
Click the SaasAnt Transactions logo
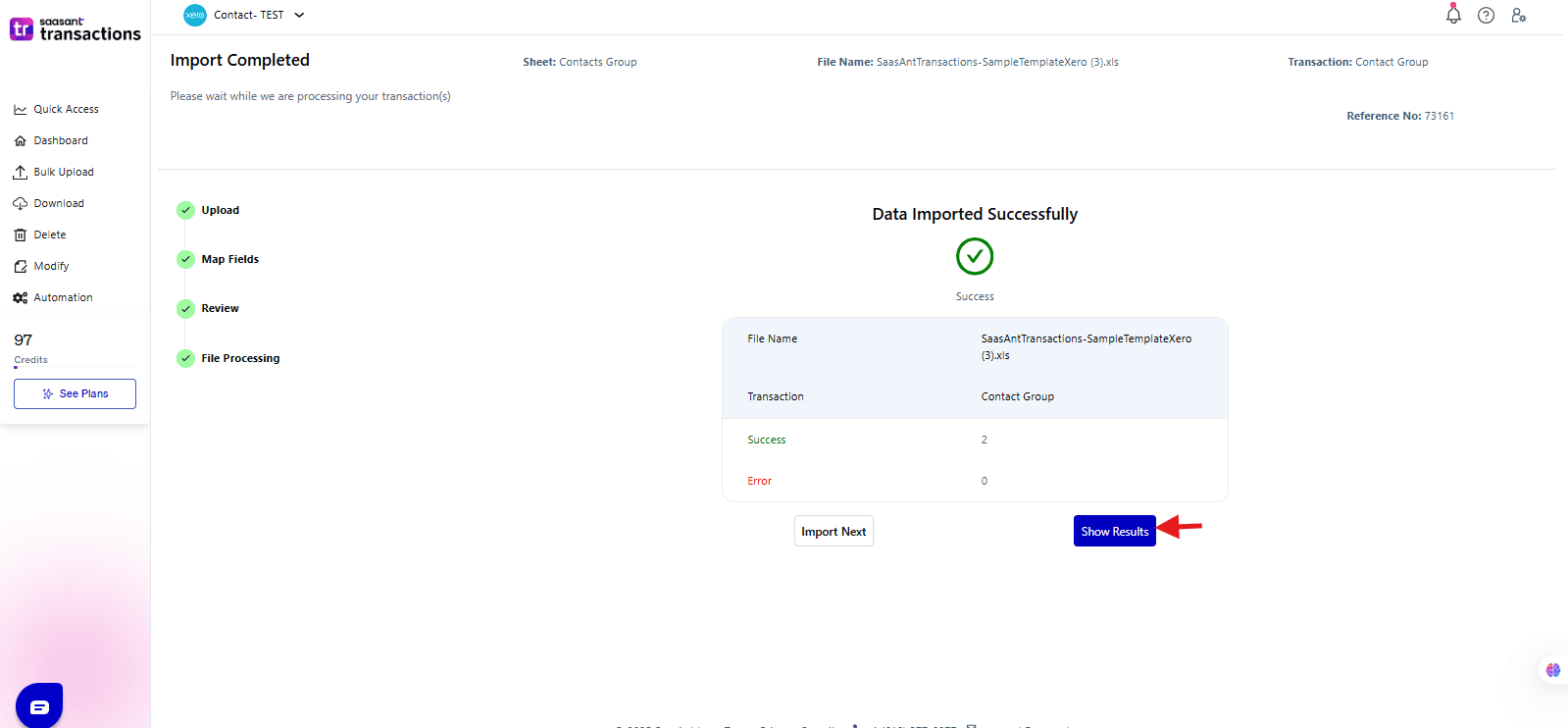pyautogui.click(x=76, y=29)
